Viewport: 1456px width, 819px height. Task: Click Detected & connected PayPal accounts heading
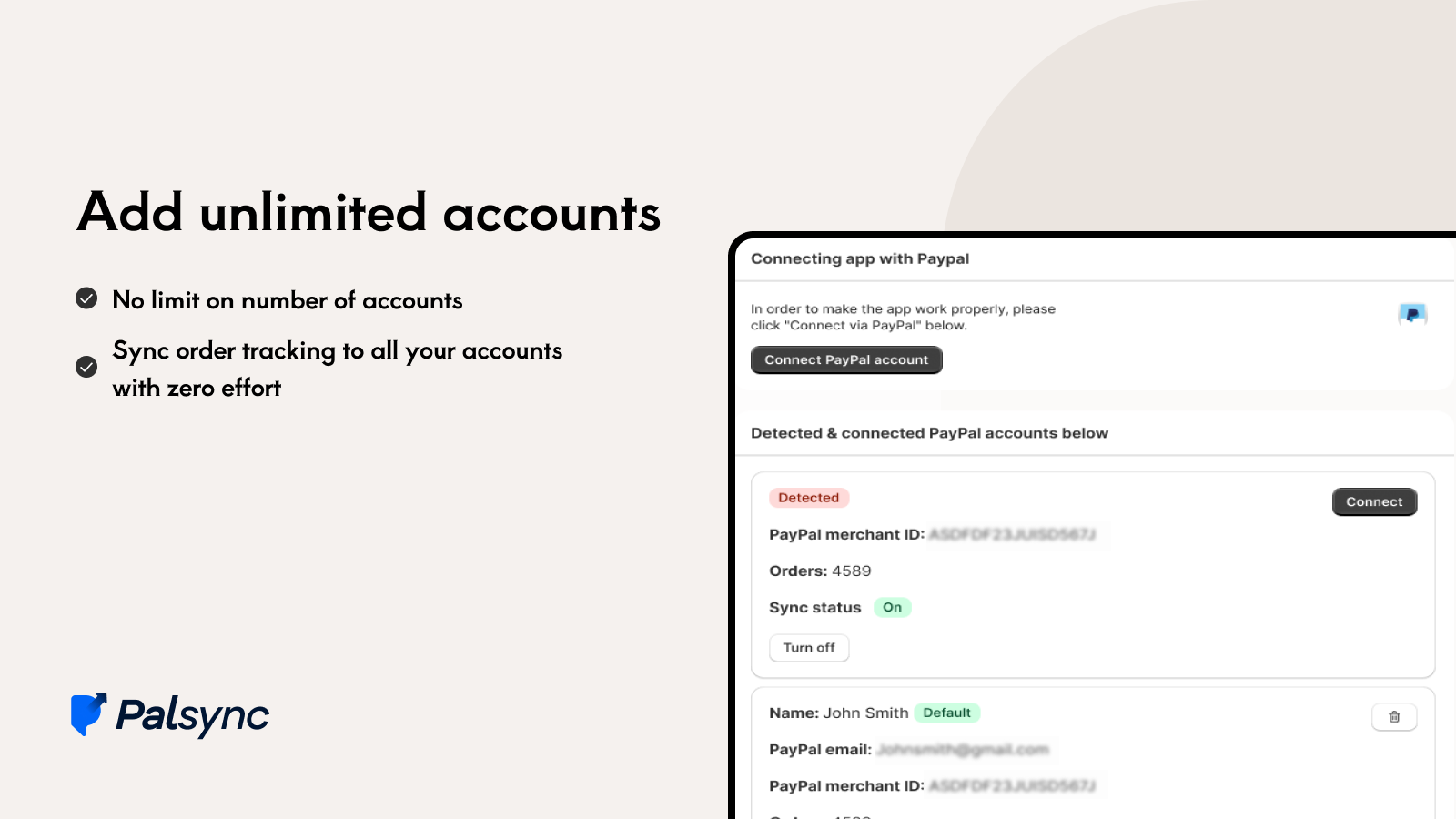click(x=929, y=433)
